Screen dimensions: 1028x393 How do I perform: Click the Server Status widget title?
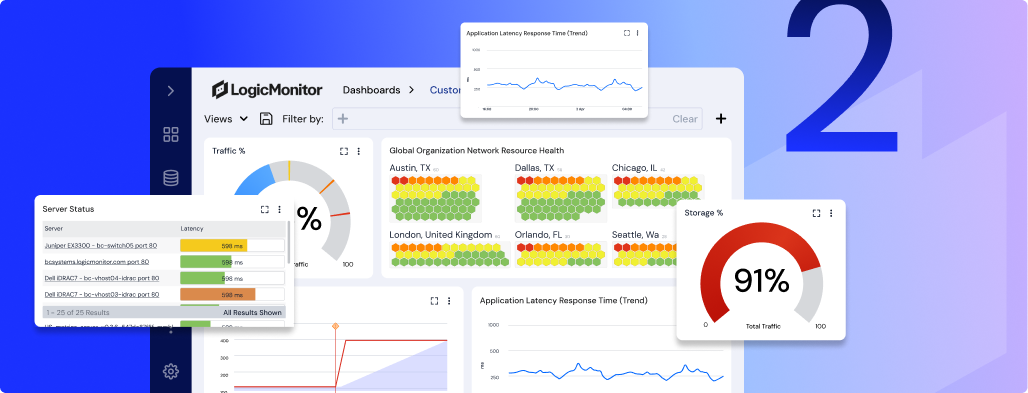68,209
